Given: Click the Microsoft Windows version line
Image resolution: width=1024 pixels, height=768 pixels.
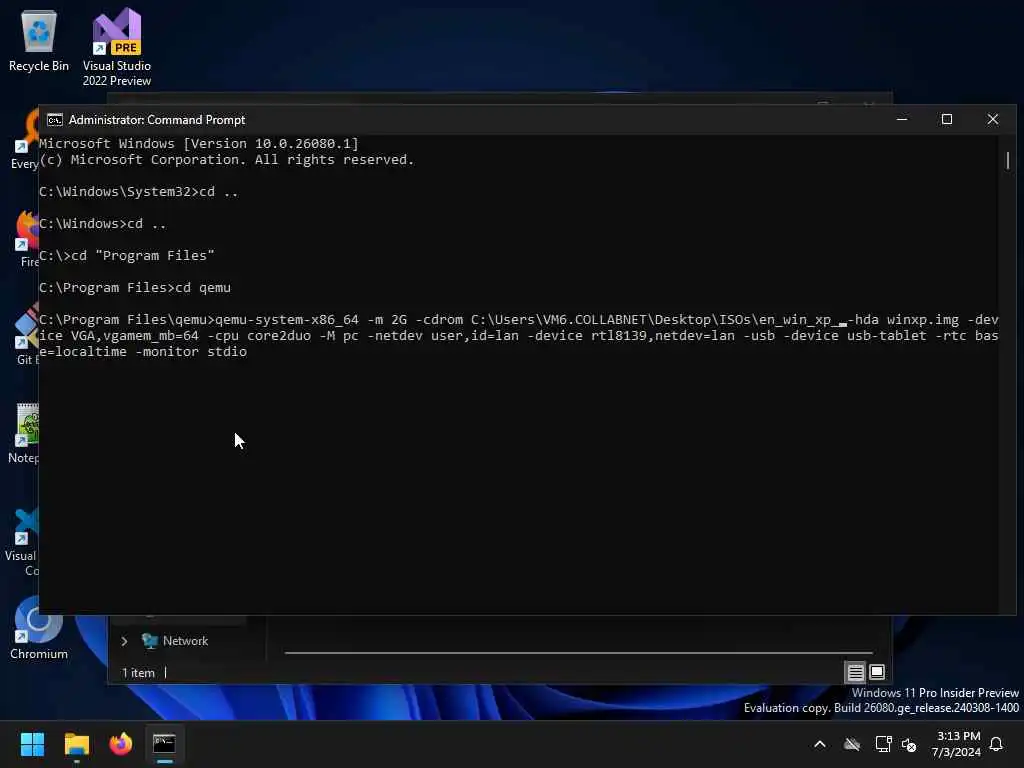Looking at the screenshot, I should (x=199, y=144).
